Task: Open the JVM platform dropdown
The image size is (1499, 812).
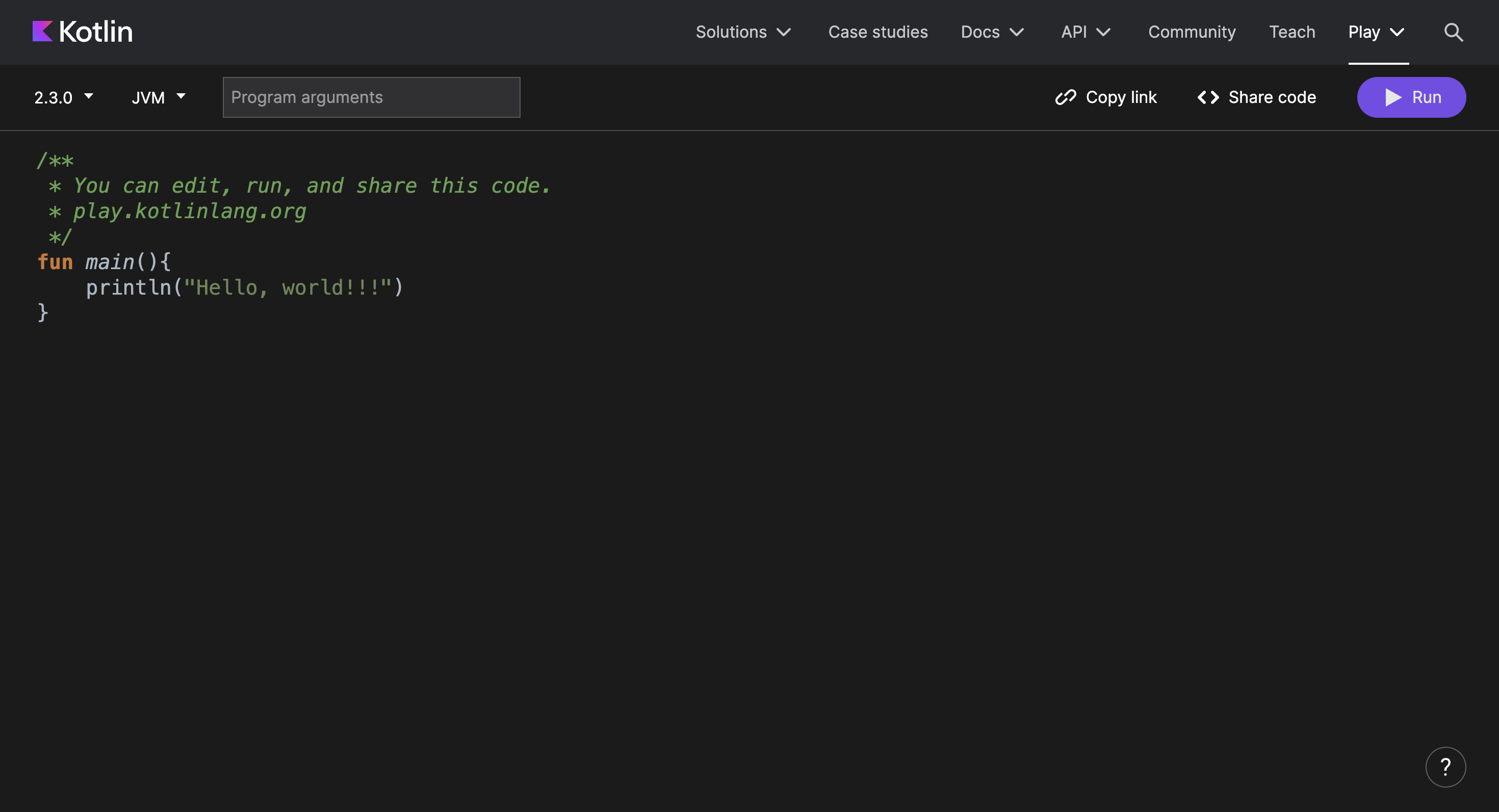Action: click(158, 97)
